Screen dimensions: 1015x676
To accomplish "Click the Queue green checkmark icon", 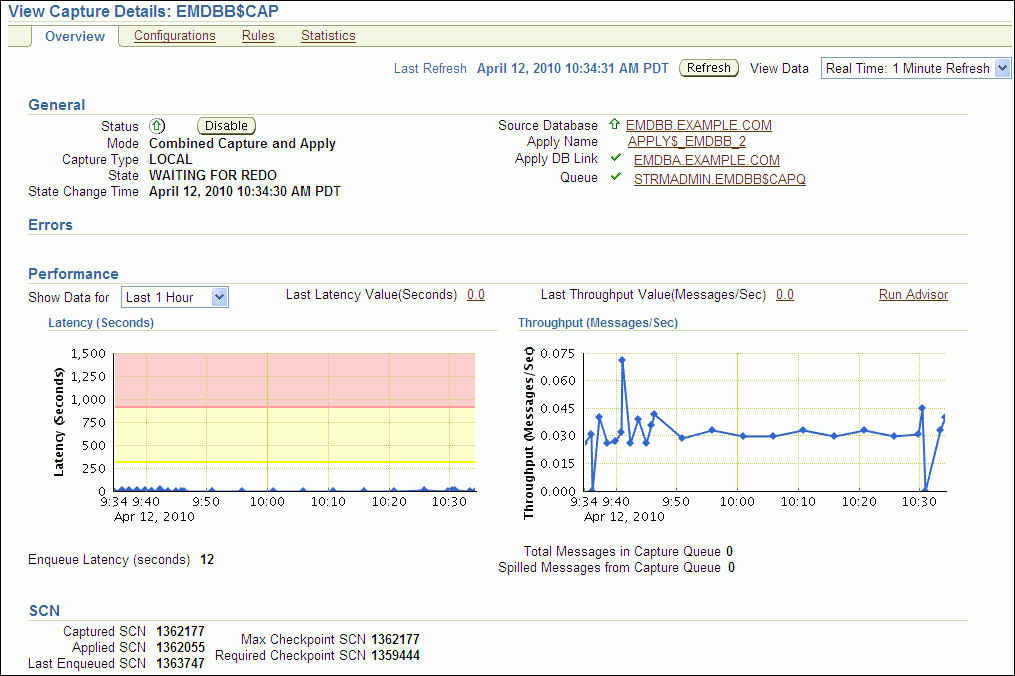I will pos(616,178).
